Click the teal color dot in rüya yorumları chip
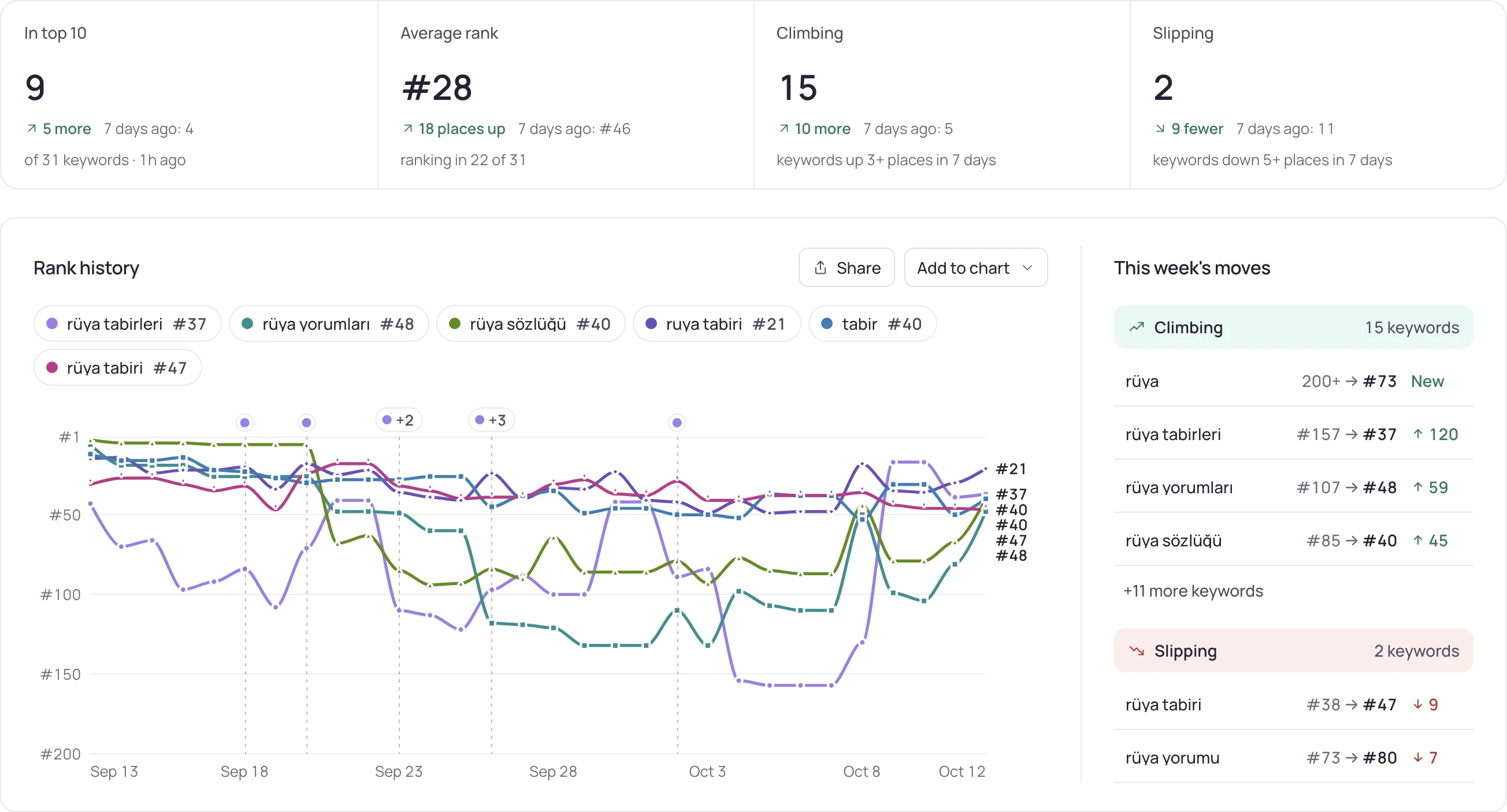 (247, 323)
